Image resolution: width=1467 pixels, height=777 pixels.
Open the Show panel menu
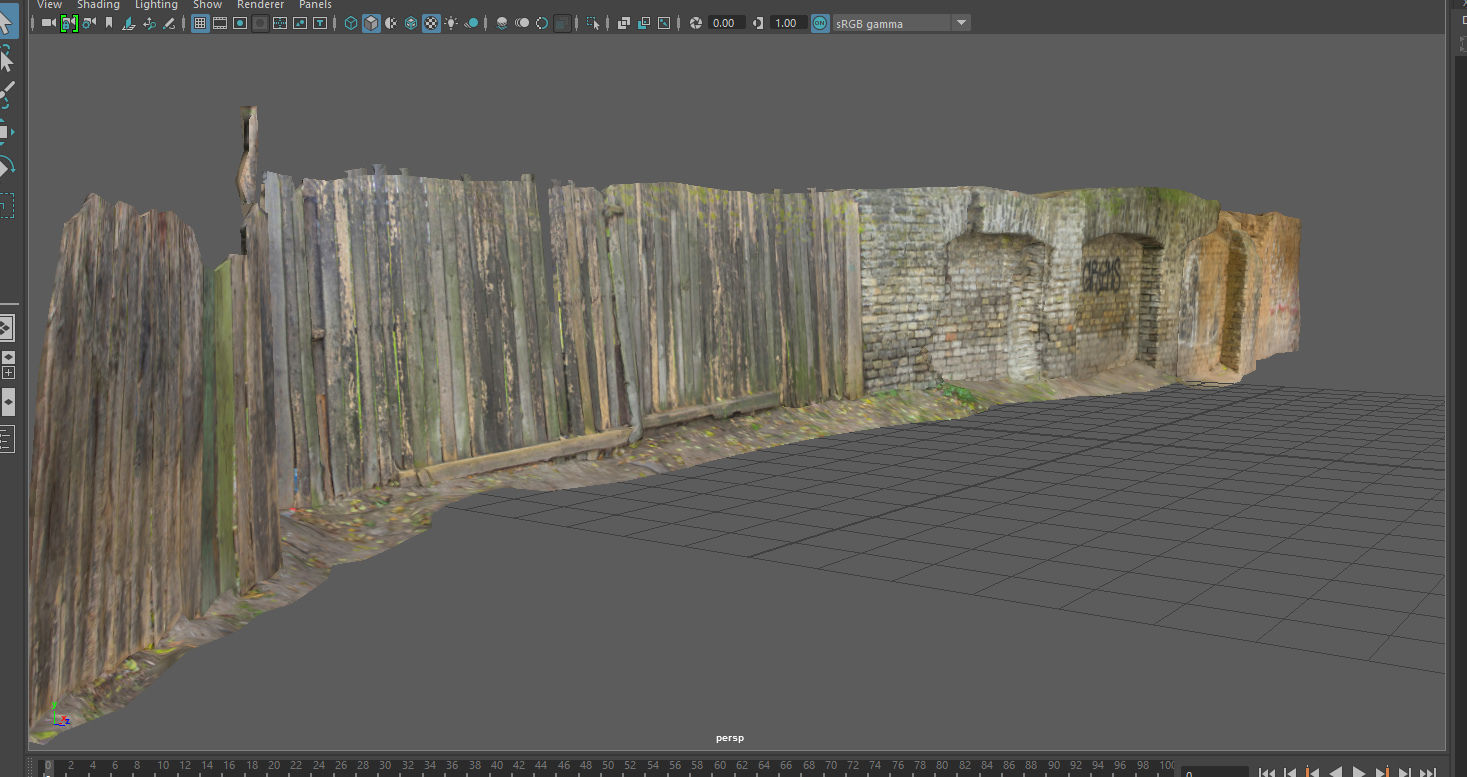207,5
